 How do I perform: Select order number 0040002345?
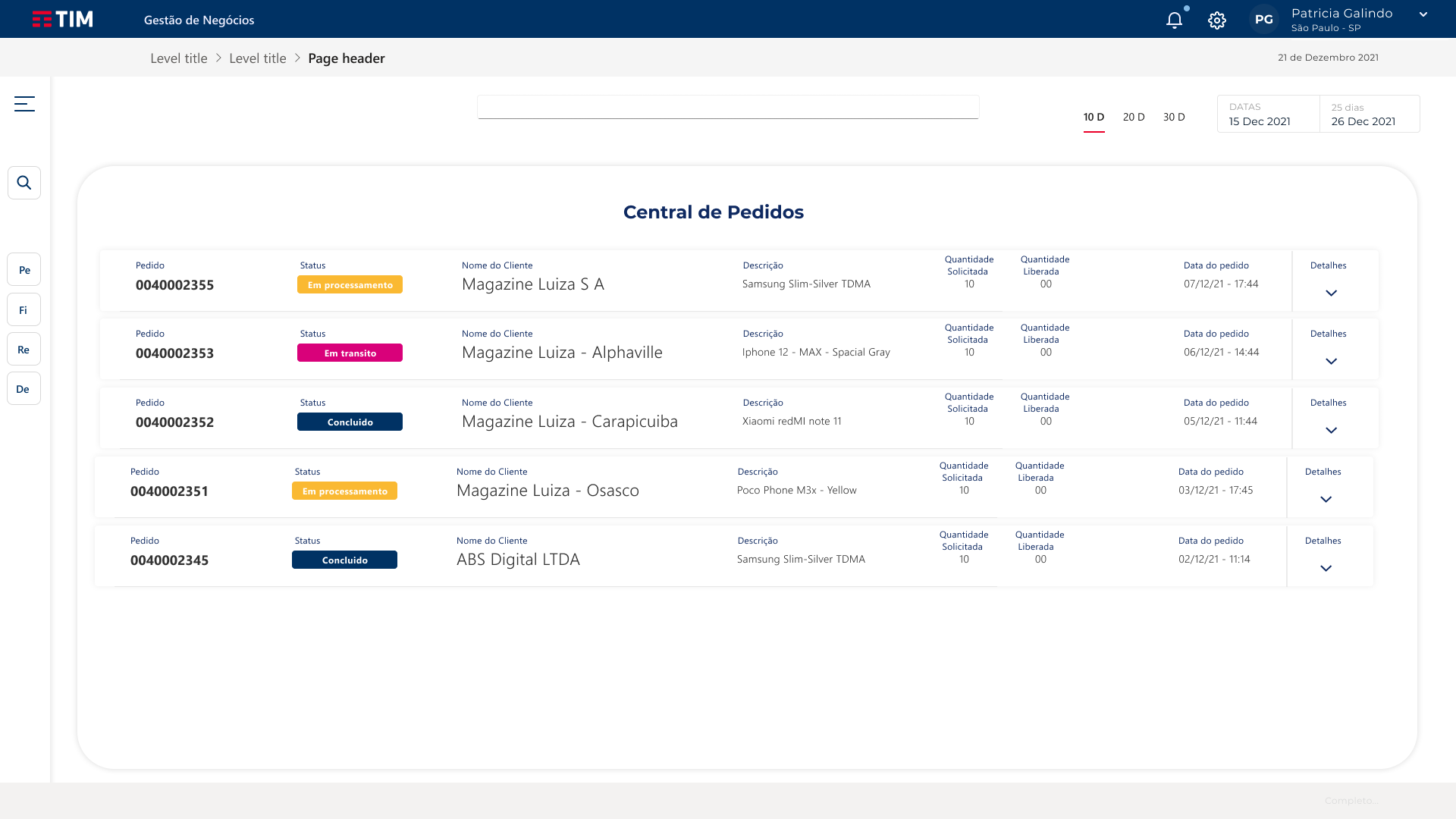[169, 560]
